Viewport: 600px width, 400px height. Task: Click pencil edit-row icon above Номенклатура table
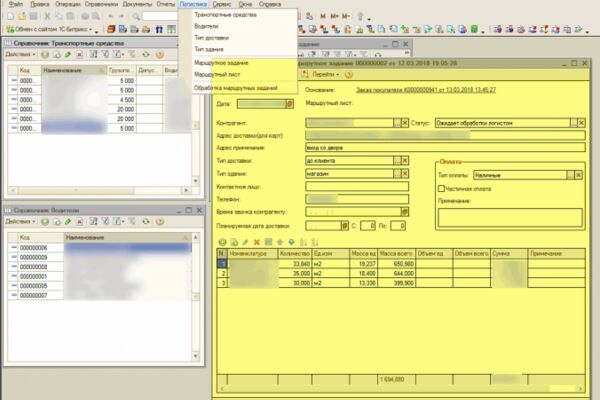coord(245,242)
